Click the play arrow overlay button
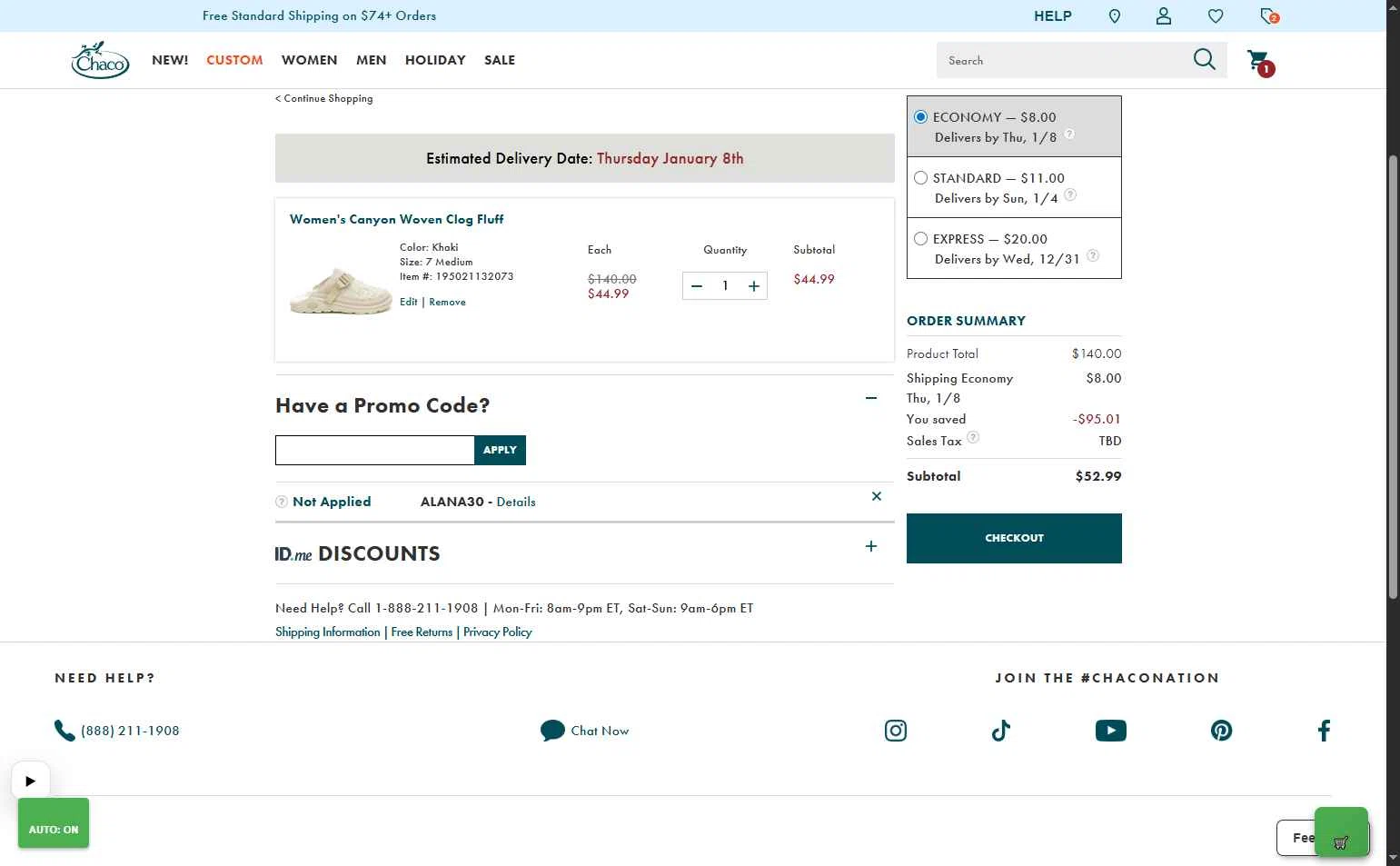1400x866 pixels. tap(30, 781)
